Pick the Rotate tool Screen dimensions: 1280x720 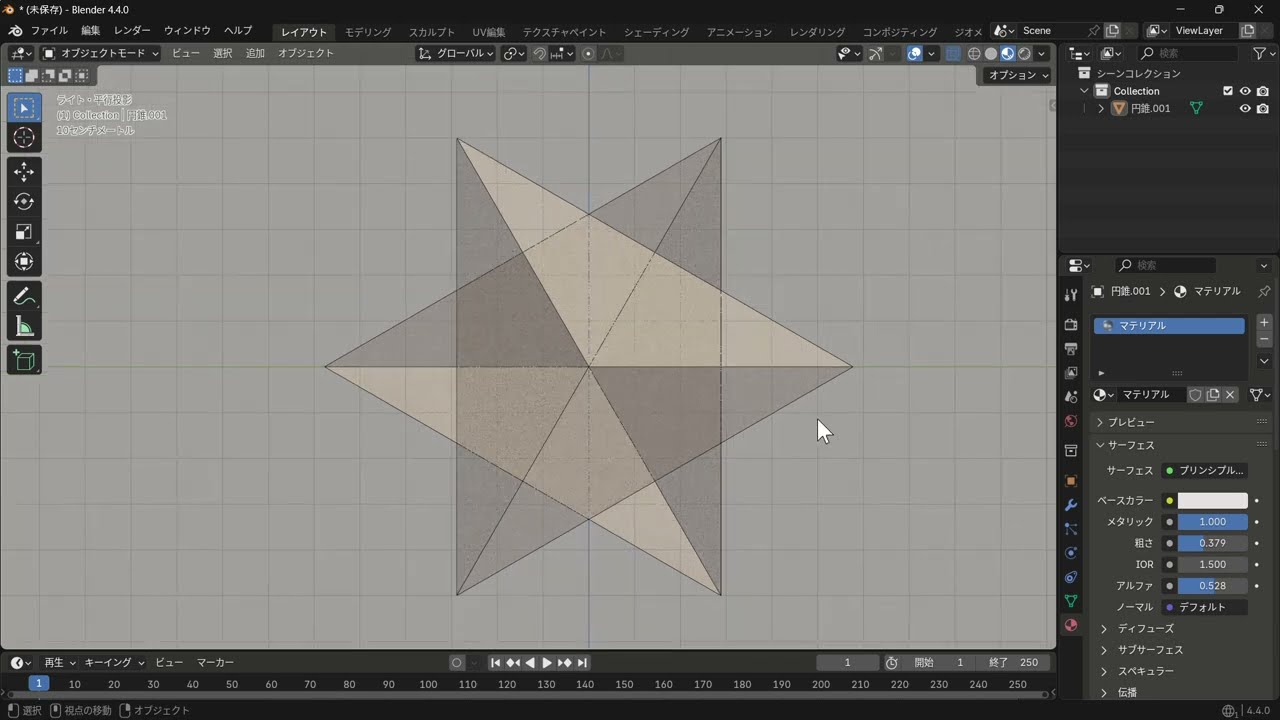point(24,202)
